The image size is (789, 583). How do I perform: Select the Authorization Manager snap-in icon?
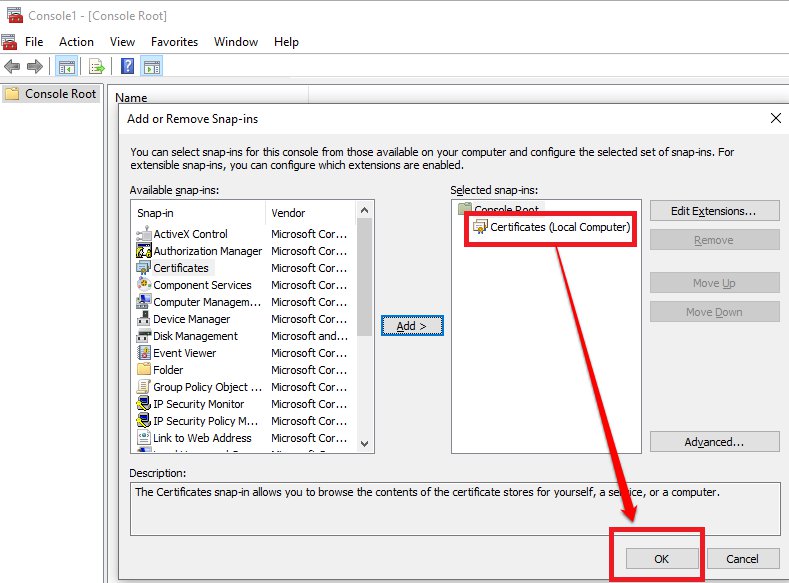click(144, 251)
